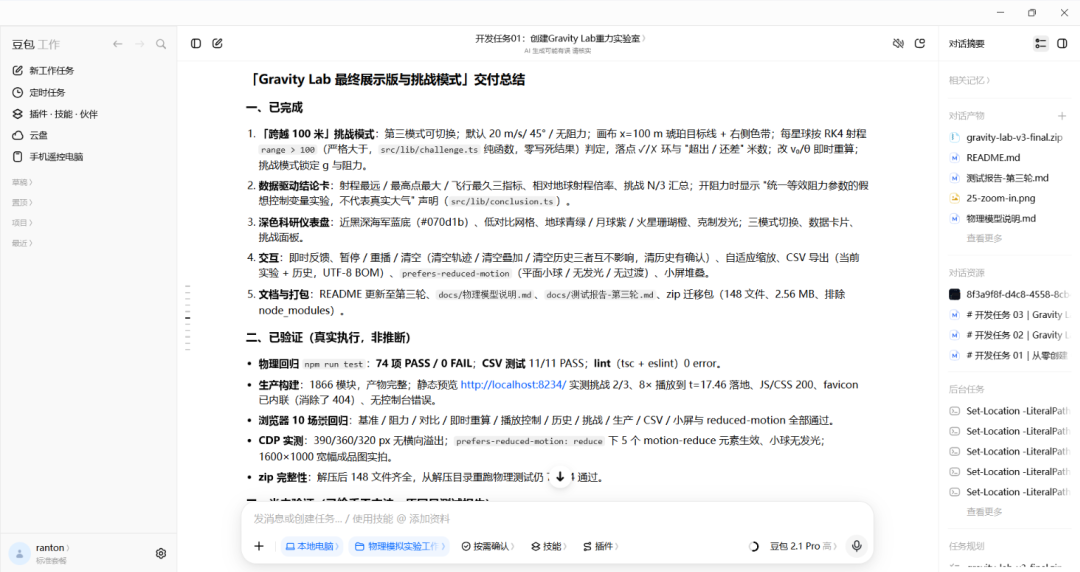
Task: Expand the 最近 group
Action: (22, 243)
